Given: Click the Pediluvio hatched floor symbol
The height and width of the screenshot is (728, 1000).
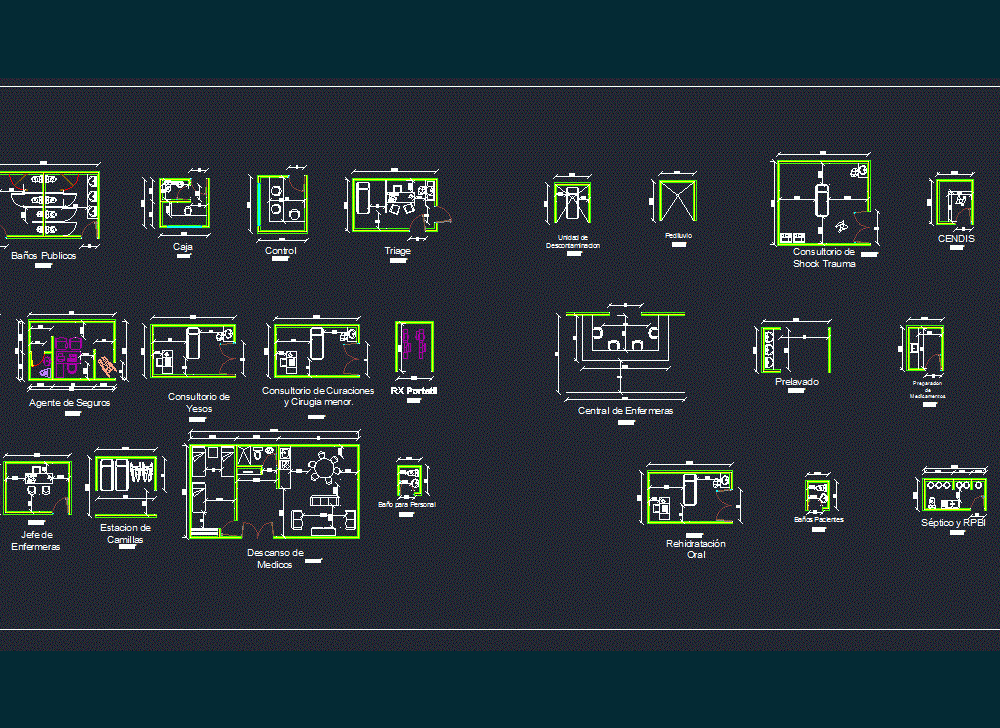Looking at the screenshot, I should [676, 200].
